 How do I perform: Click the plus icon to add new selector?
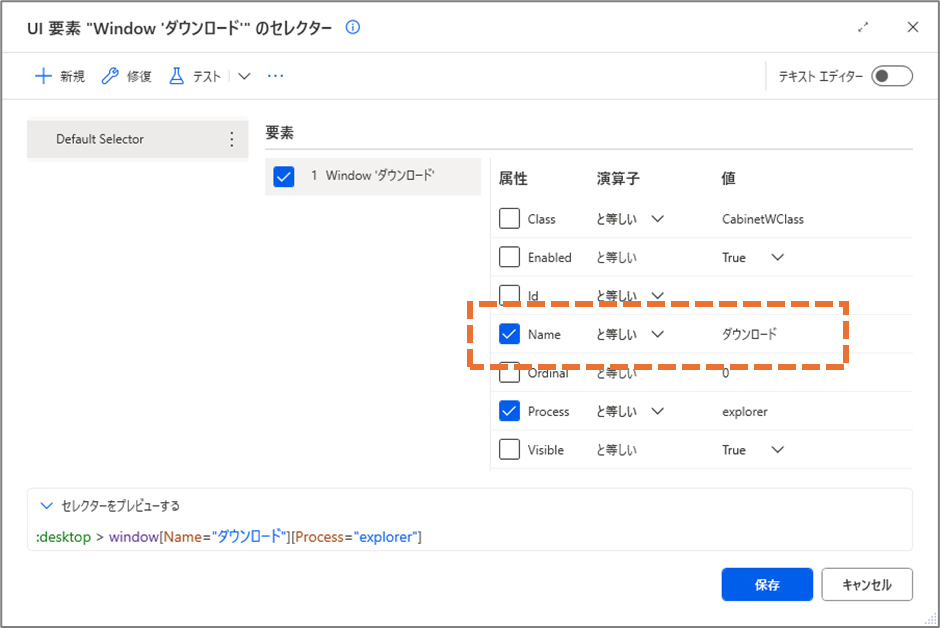(43, 76)
